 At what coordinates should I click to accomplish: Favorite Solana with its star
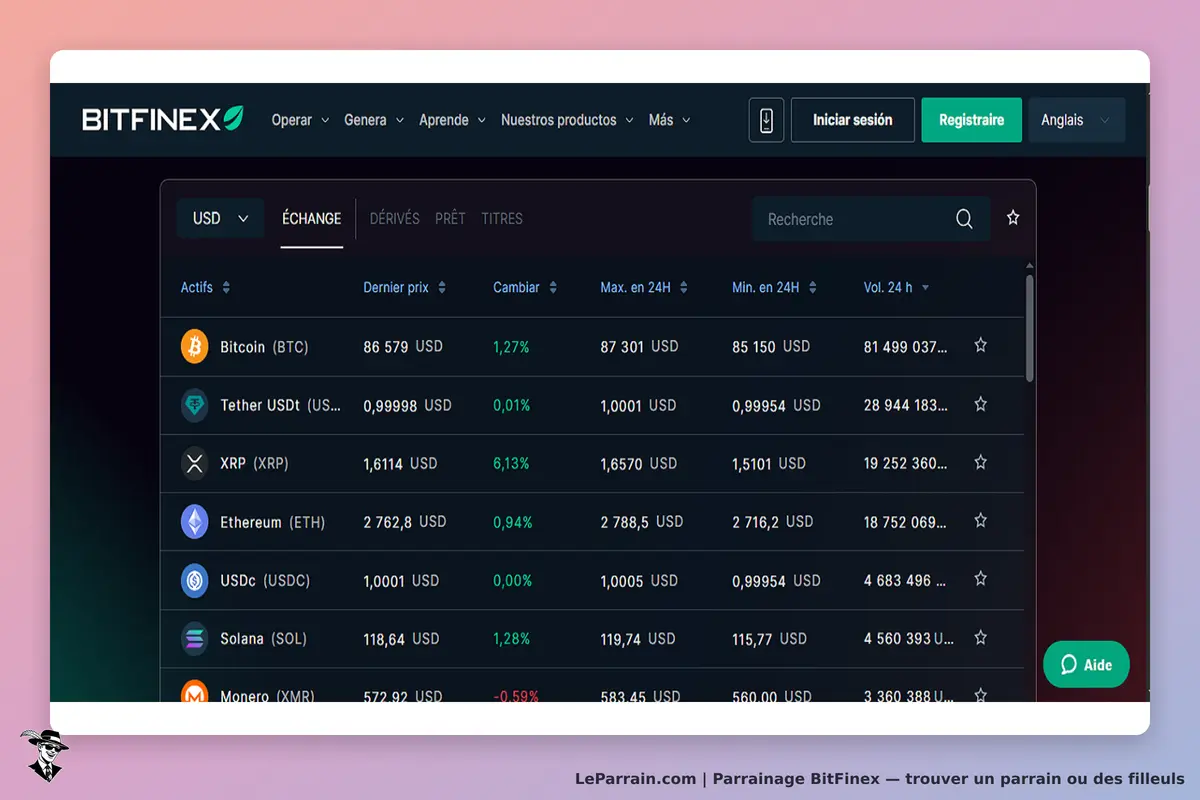(981, 637)
